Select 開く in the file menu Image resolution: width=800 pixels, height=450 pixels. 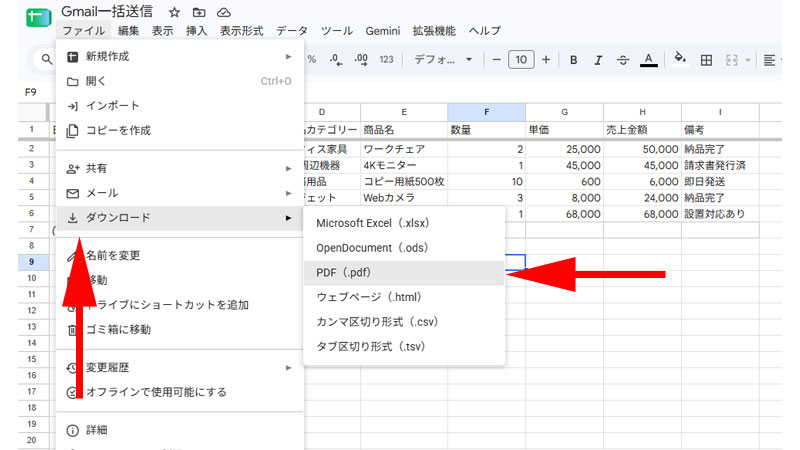pyautogui.click(x=180, y=81)
